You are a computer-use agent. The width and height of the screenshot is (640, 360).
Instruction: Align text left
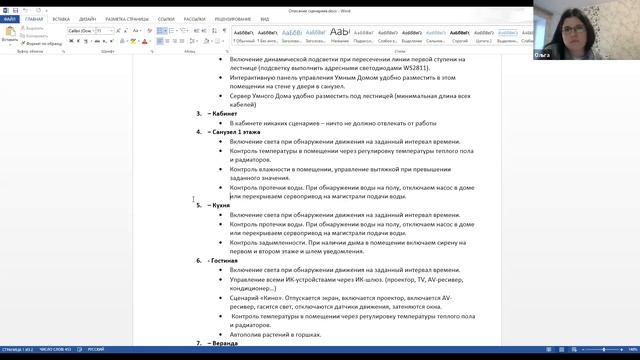160,41
